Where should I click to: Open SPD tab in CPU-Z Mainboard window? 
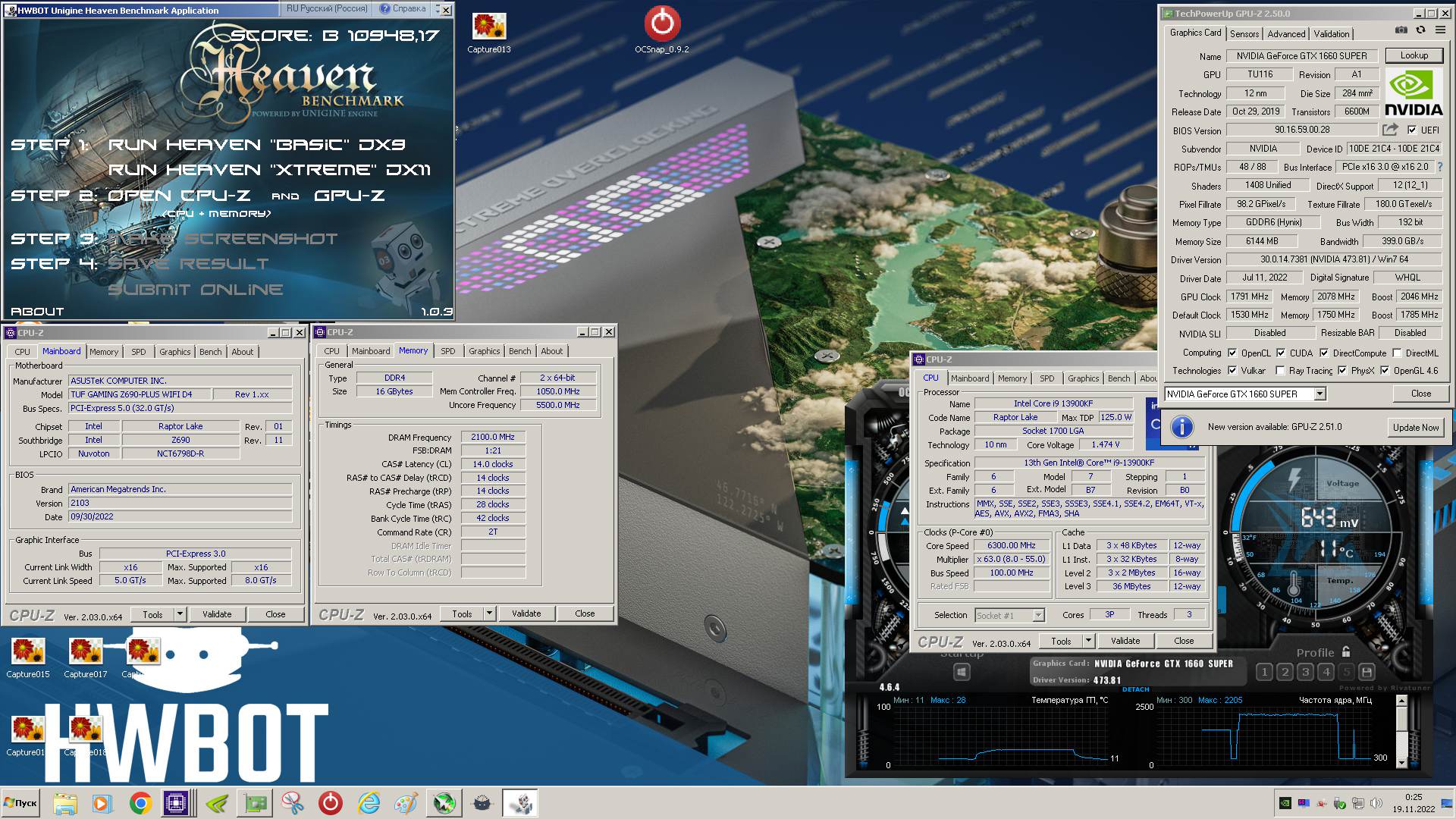138,352
